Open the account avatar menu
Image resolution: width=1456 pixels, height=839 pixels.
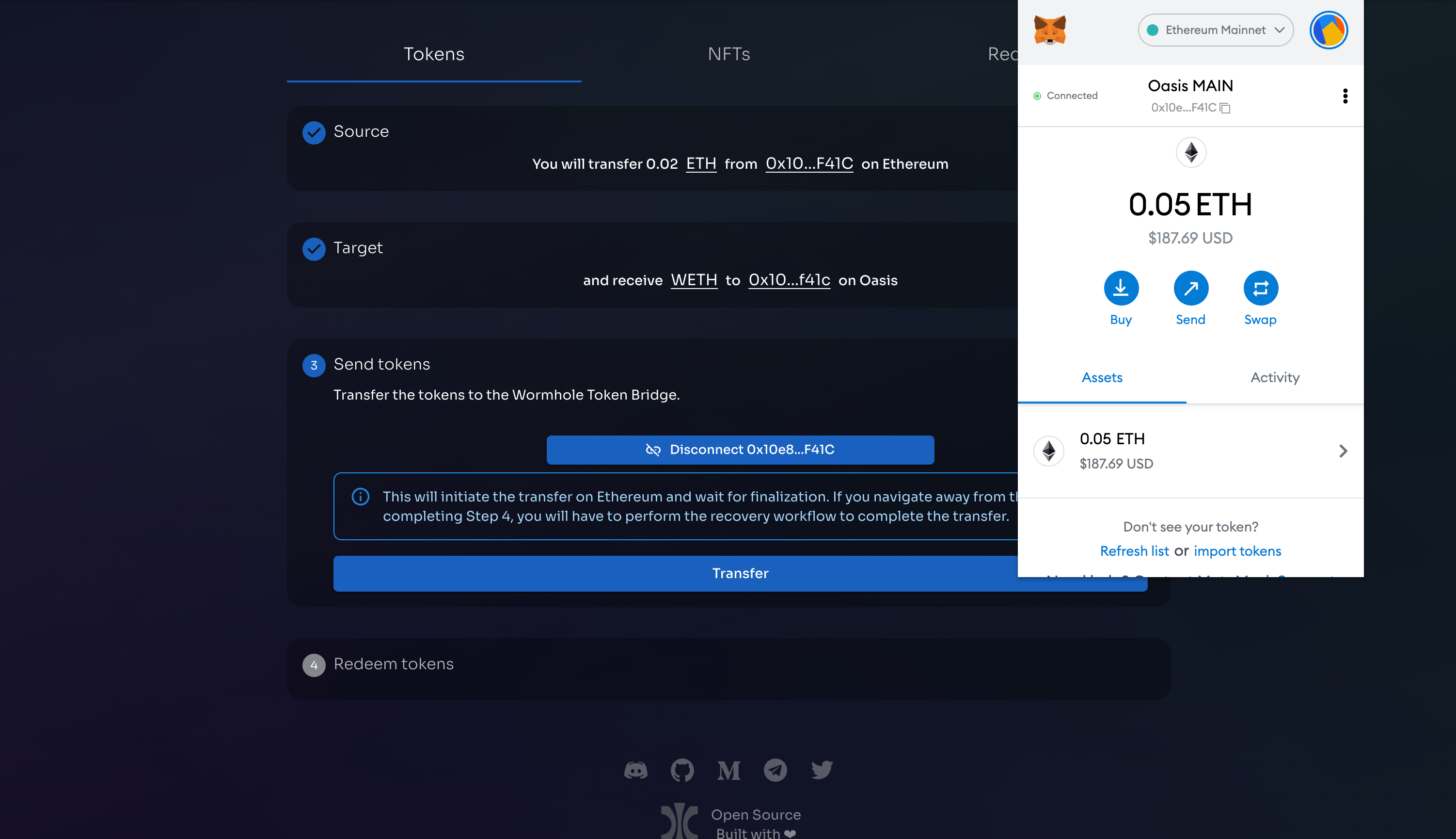(1328, 30)
